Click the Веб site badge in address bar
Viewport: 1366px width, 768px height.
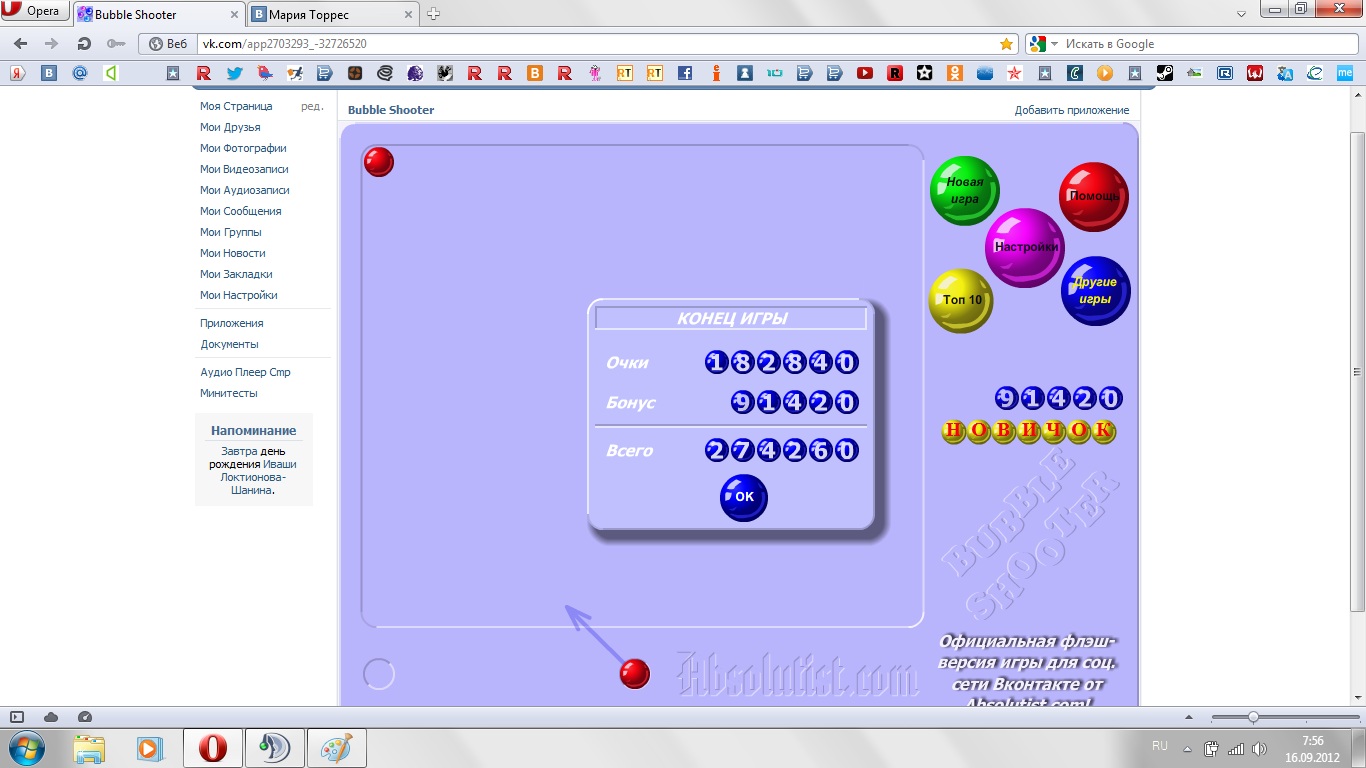point(168,44)
